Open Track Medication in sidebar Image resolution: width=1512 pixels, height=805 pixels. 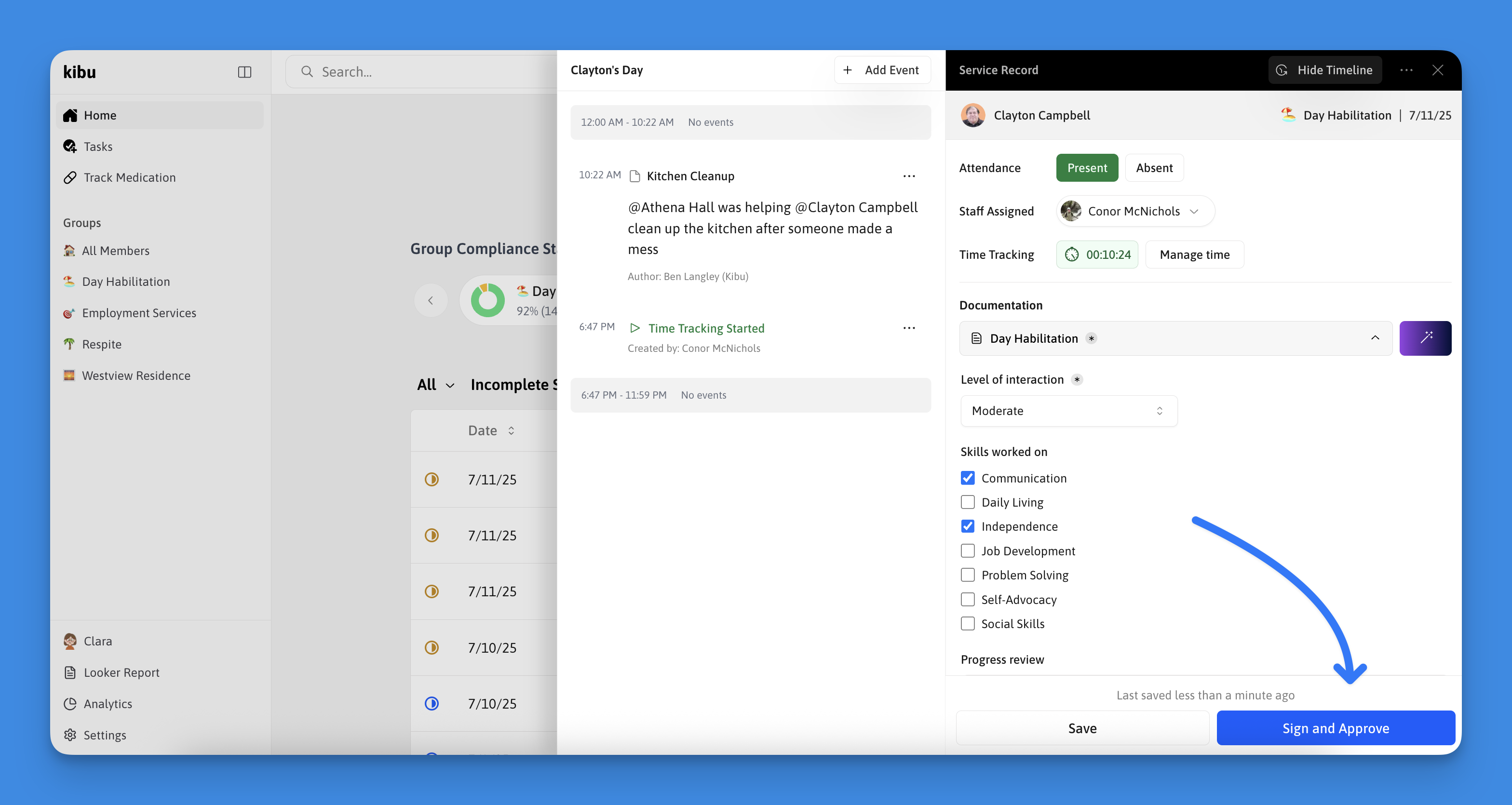[x=129, y=177]
